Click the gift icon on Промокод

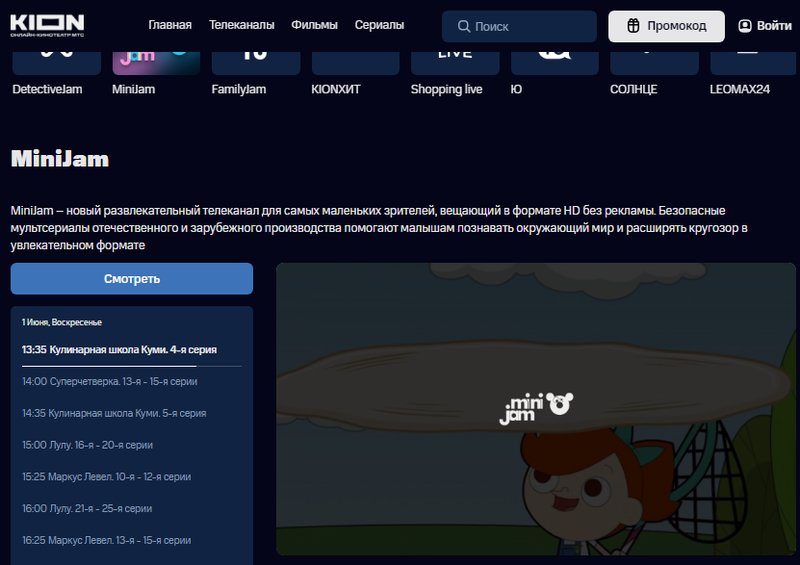click(x=634, y=26)
